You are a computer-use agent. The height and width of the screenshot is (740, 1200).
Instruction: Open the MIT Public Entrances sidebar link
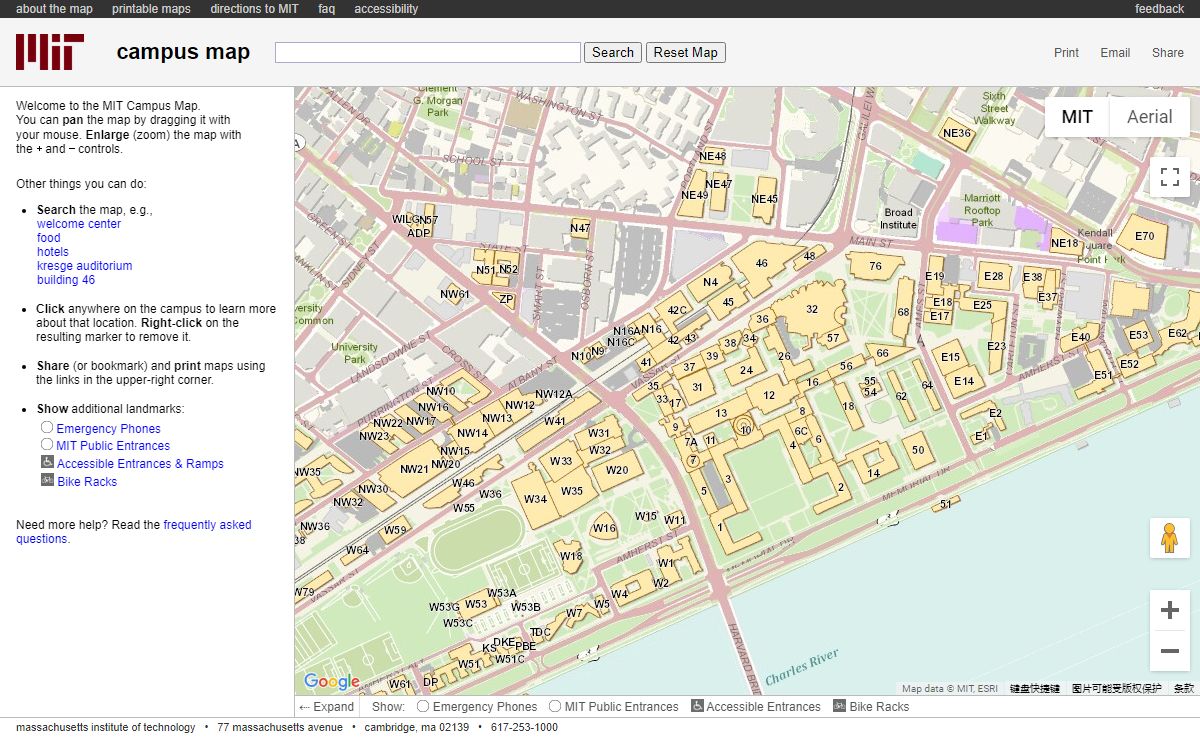click(x=113, y=446)
